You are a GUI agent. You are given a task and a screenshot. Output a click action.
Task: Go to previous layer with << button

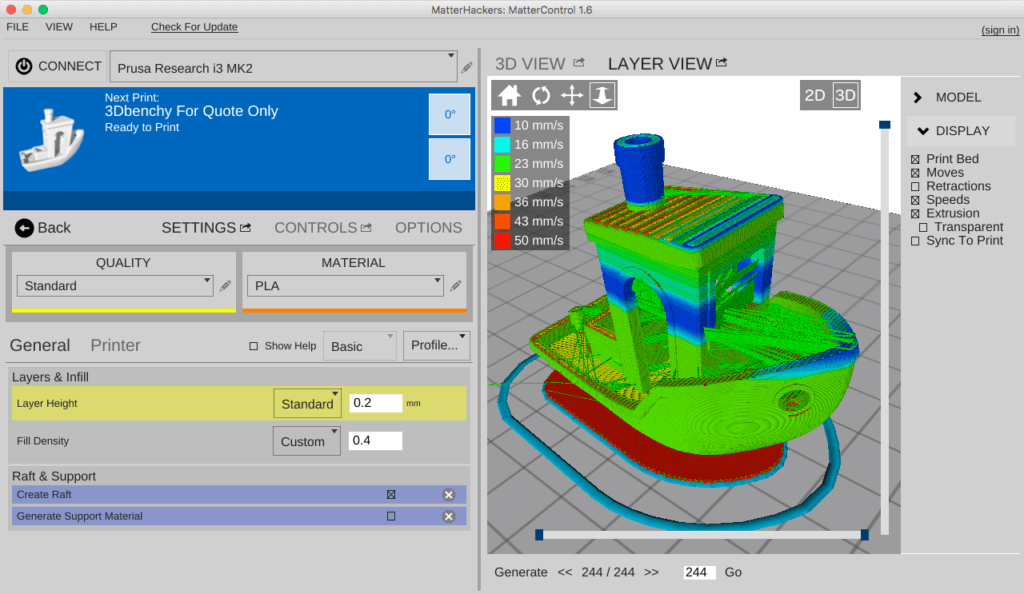point(565,572)
